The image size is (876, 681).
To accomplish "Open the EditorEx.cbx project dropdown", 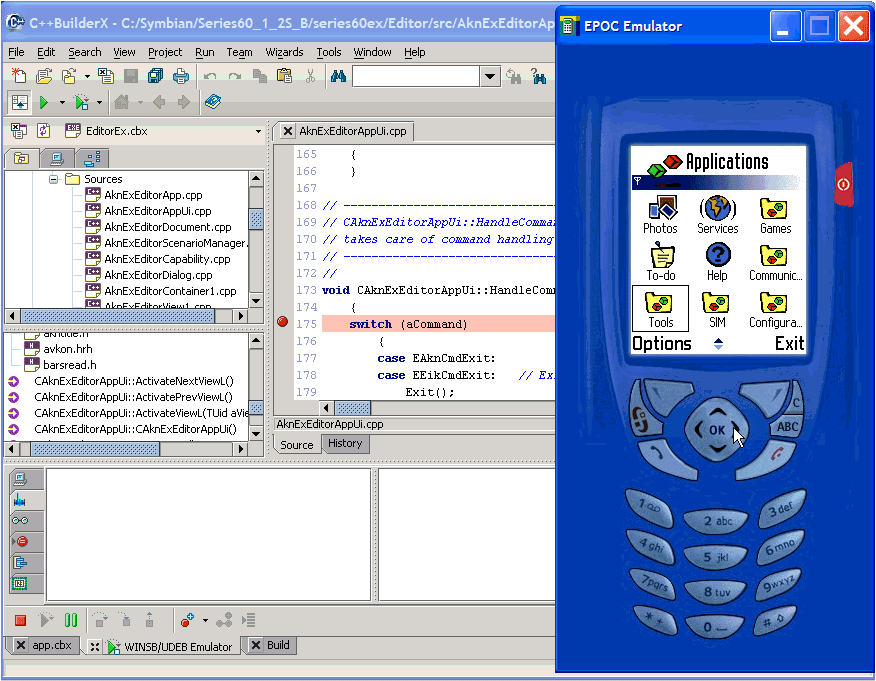I will (258, 132).
